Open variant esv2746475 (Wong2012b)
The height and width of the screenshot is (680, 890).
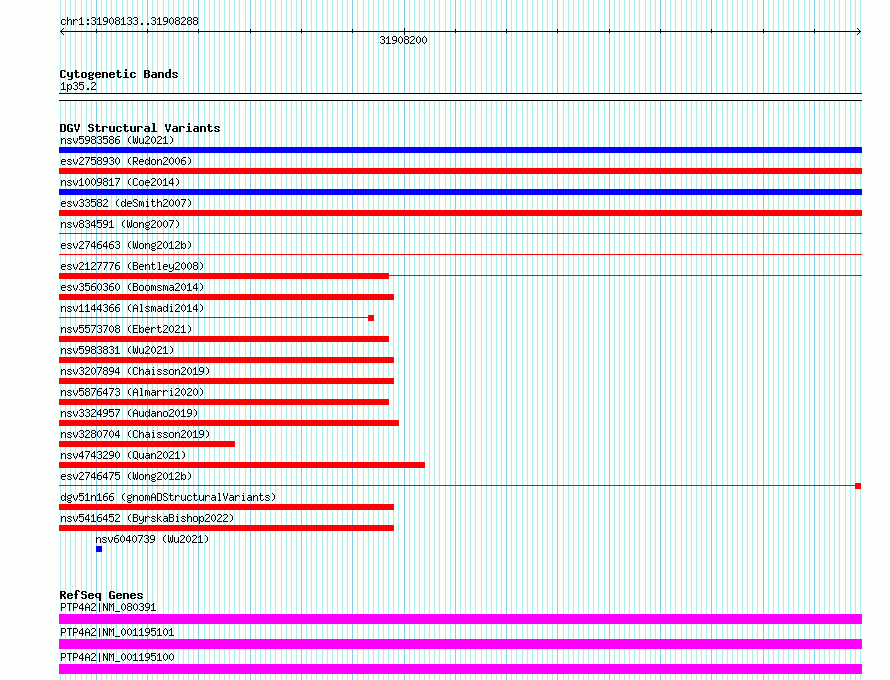126,476
